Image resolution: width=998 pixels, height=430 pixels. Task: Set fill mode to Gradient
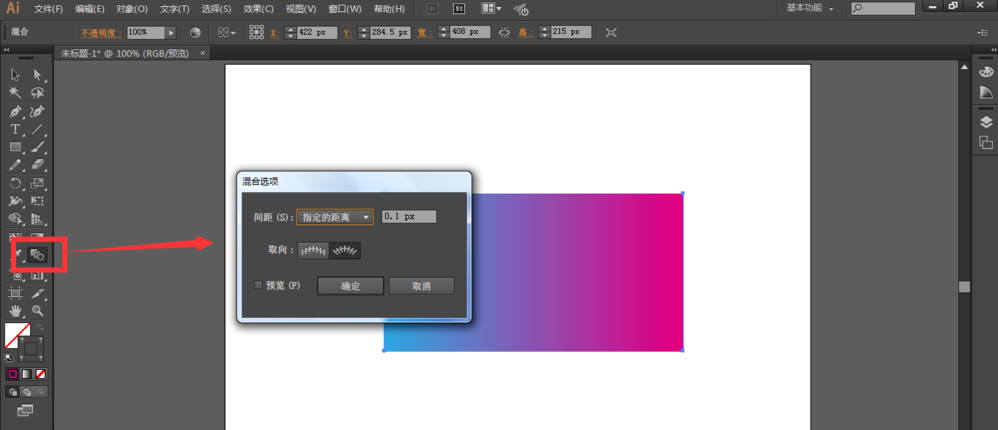26,374
